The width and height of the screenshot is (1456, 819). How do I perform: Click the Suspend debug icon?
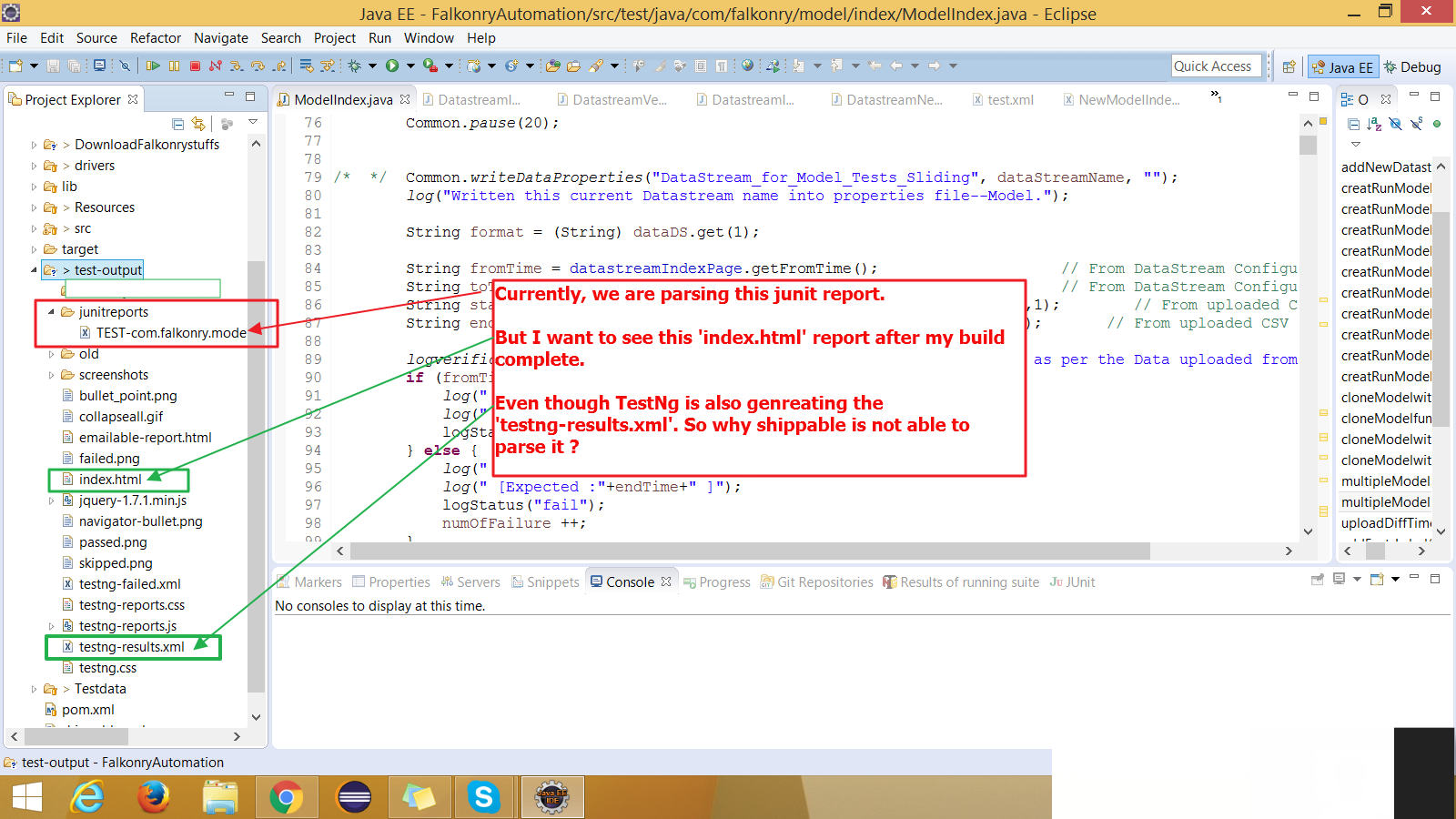[174, 66]
